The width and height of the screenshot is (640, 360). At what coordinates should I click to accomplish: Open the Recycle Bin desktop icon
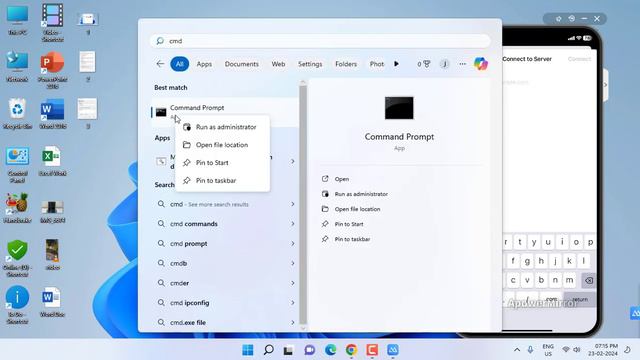(x=17, y=113)
